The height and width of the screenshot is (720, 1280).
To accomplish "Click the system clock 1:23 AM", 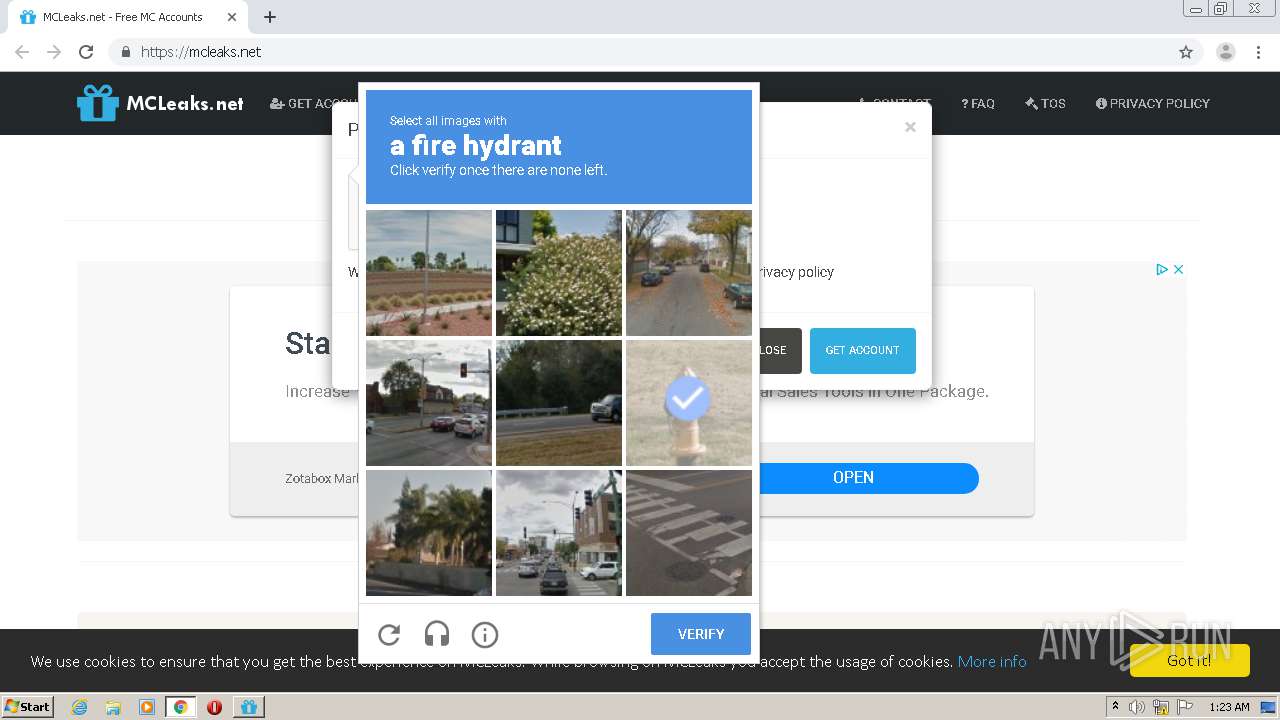I will tap(1229, 707).
